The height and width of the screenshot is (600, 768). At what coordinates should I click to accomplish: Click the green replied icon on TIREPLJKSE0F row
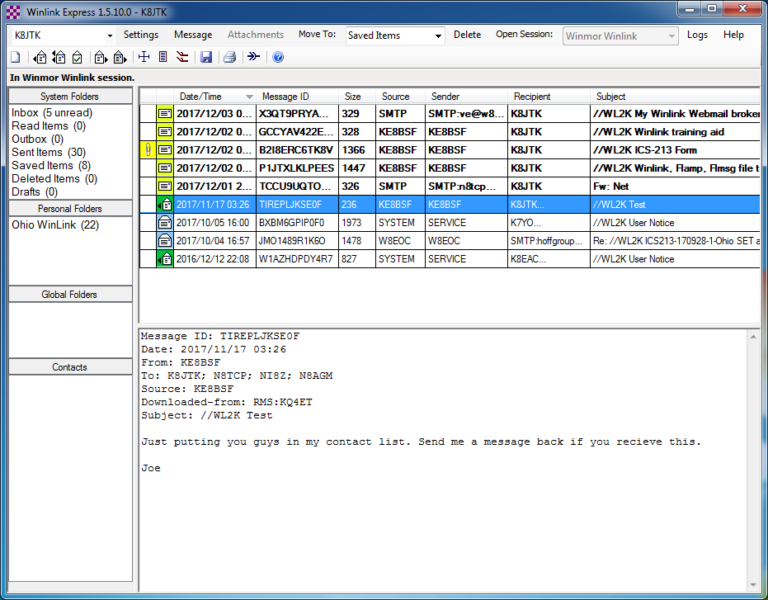(x=165, y=204)
